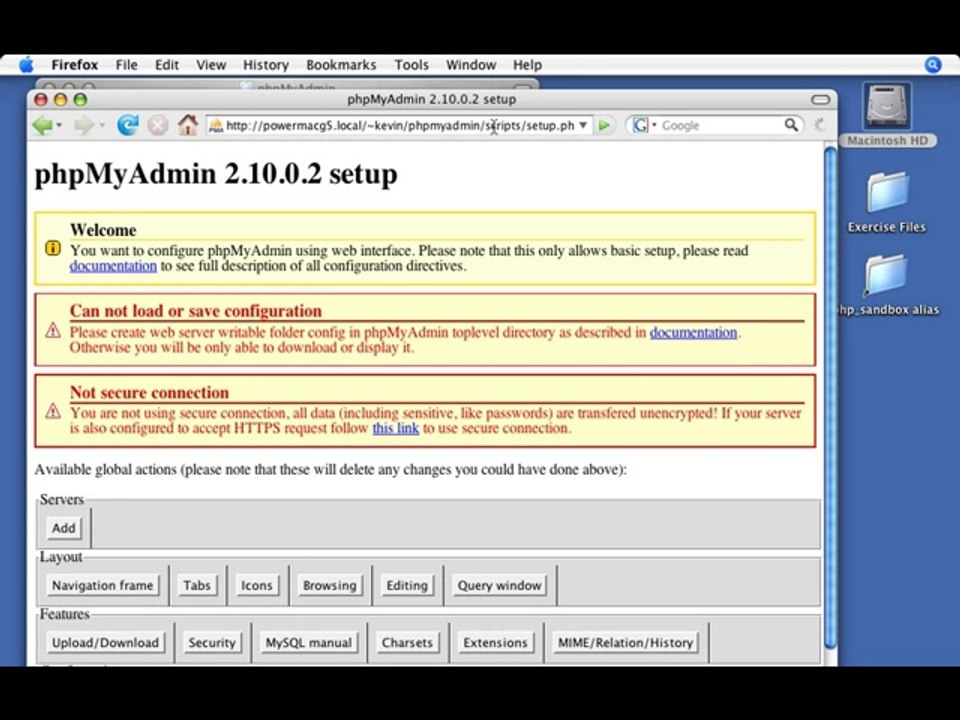Click warning icon in configuration error box
The width and height of the screenshot is (960, 720).
tap(53, 331)
